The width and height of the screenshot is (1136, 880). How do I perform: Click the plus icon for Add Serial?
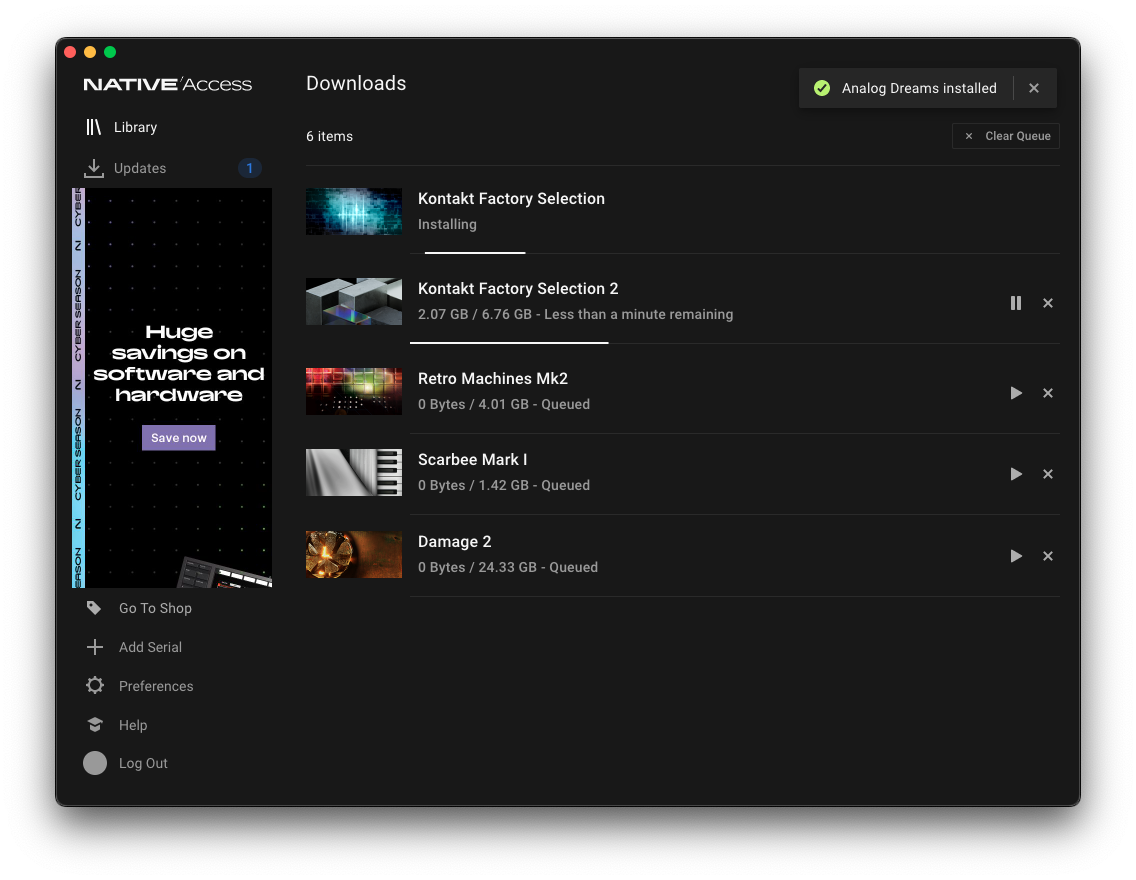(x=94, y=647)
